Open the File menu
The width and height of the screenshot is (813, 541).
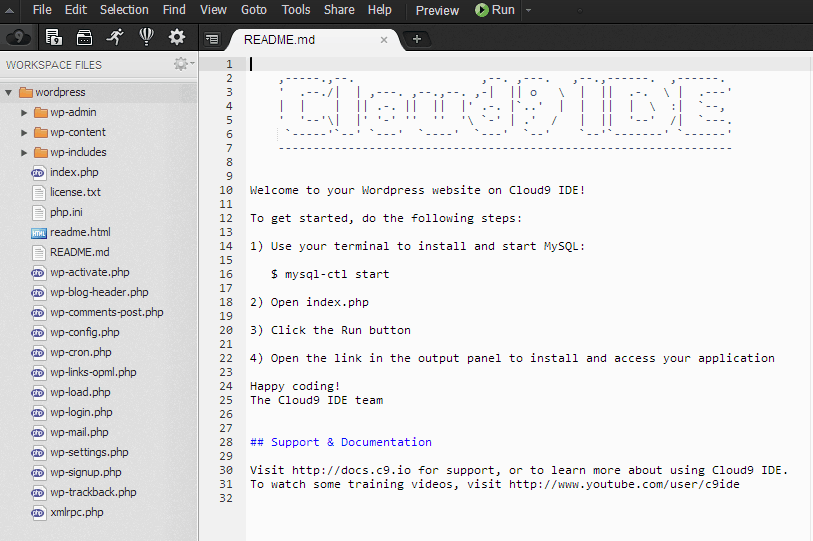tap(42, 10)
